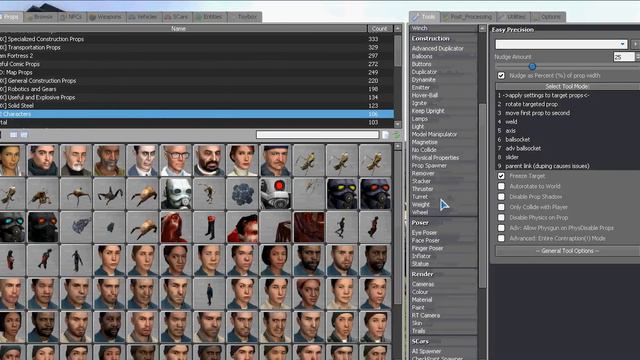Click the prop category list scrollbar

[x=398, y=51]
